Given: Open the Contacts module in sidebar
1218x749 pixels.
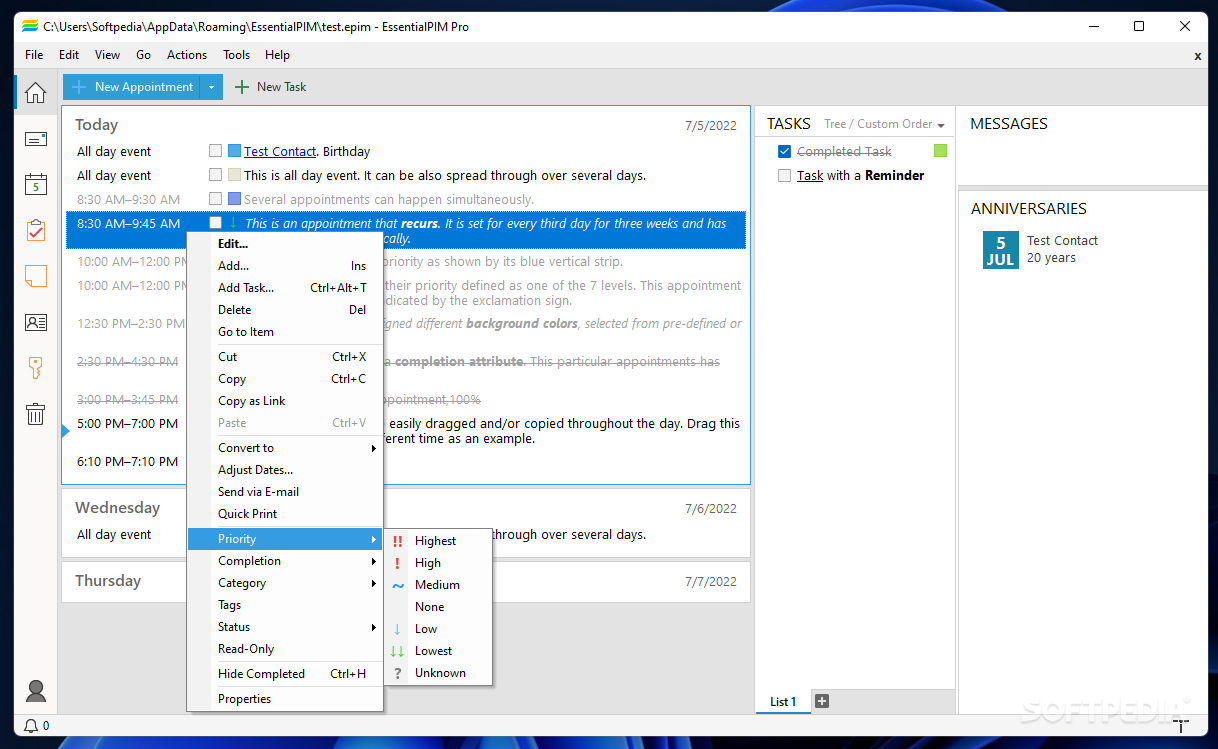Looking at the screenshot, I should tap(36, 322).
